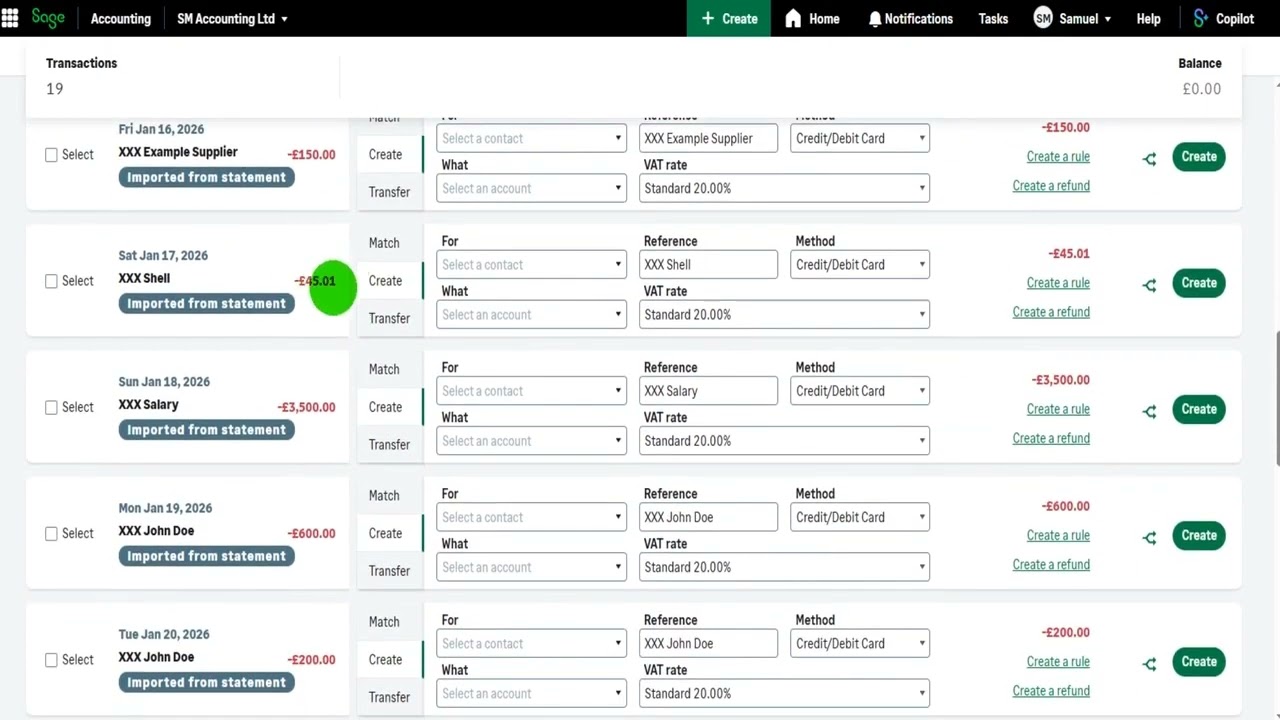Switch to Transfer tab for XXX Example Supplier
1280x720 pixels.
389,192
